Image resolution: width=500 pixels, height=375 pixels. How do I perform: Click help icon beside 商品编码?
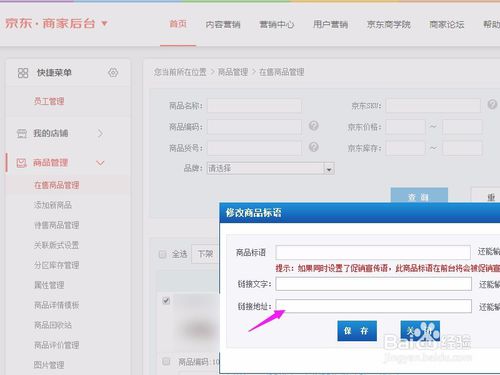point(314,126)
